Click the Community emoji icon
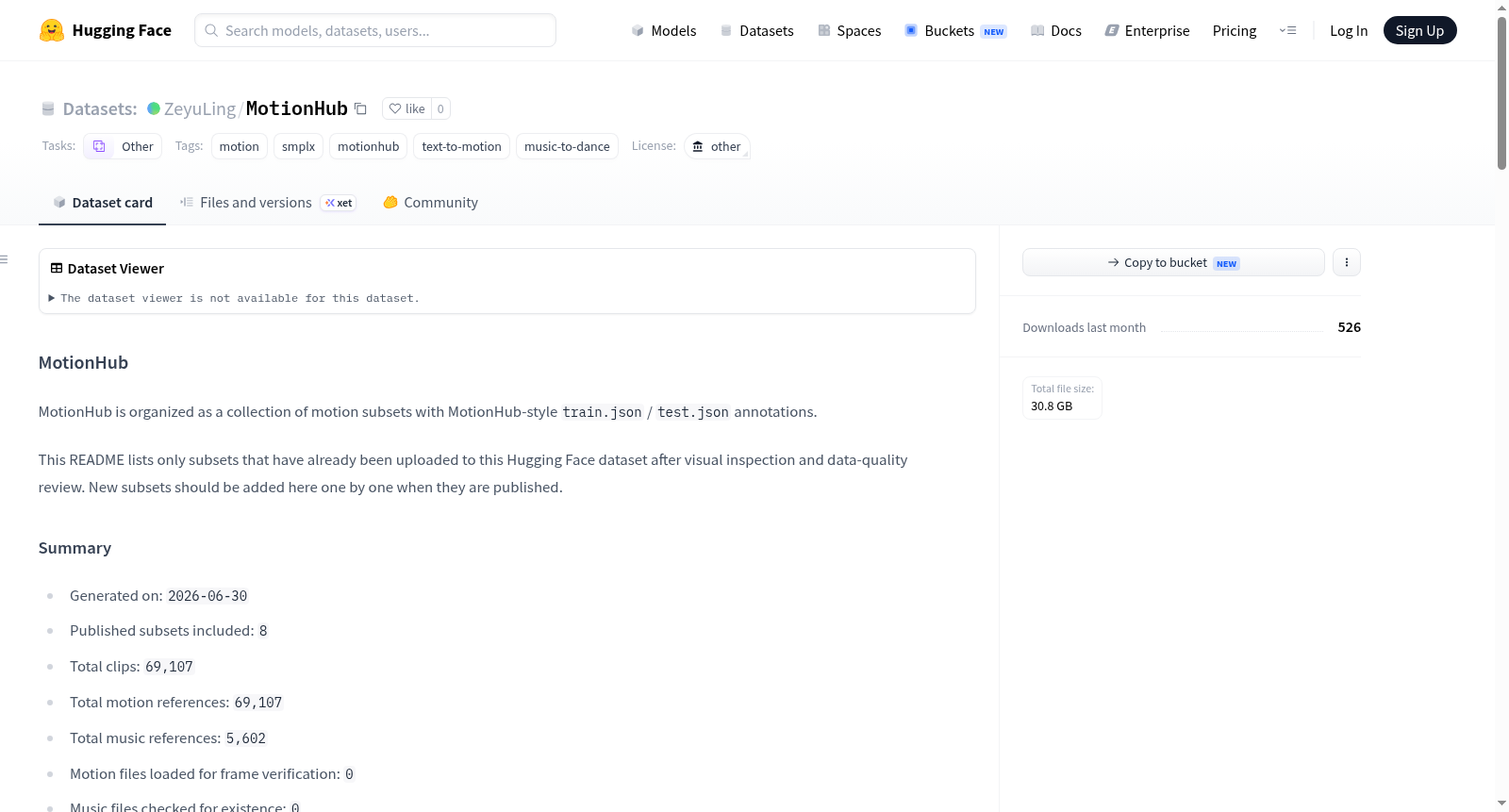The image size is (1509, 812). (390, 202)
